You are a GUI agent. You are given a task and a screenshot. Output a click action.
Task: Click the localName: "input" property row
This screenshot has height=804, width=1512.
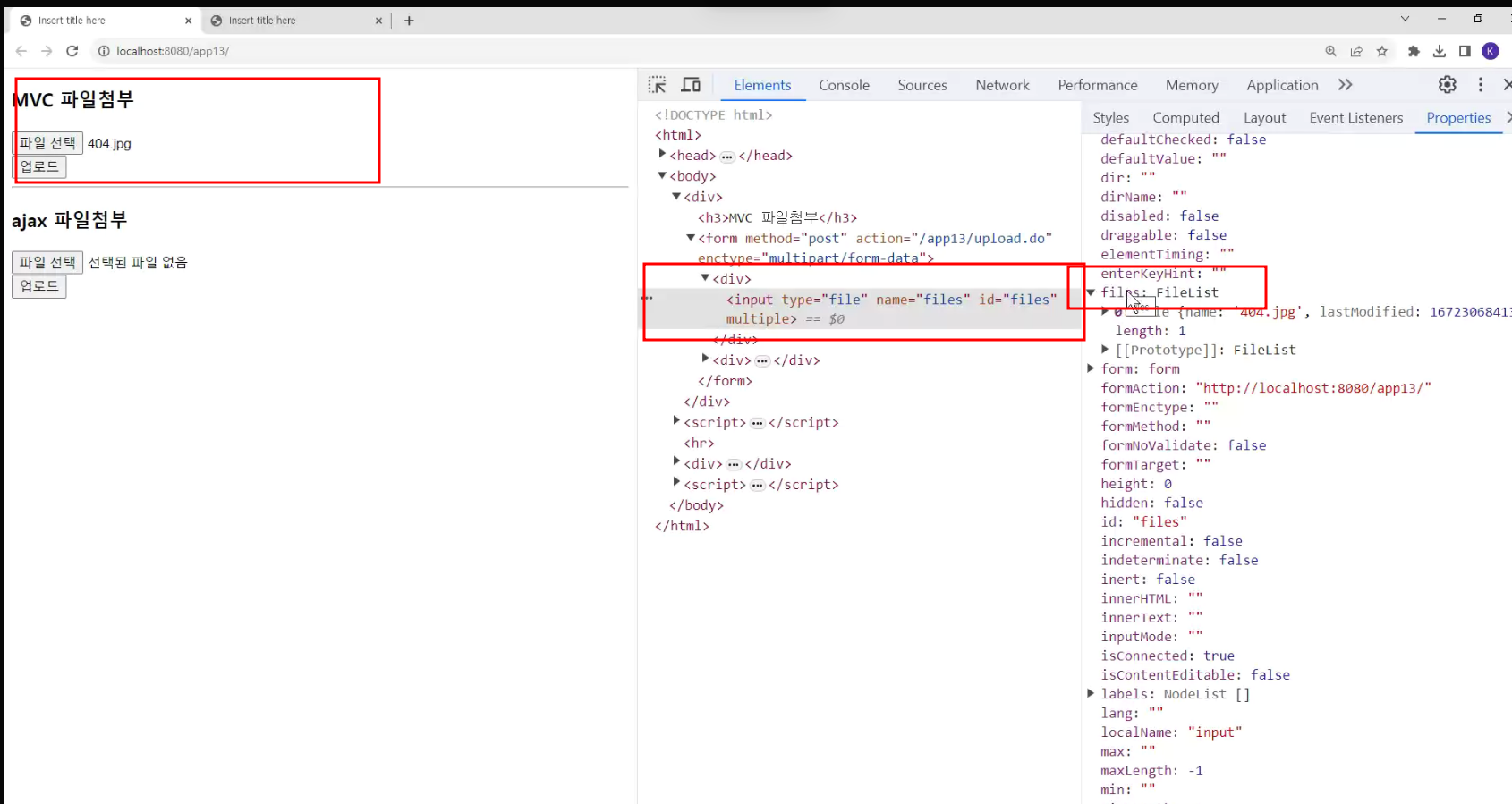1171,732
